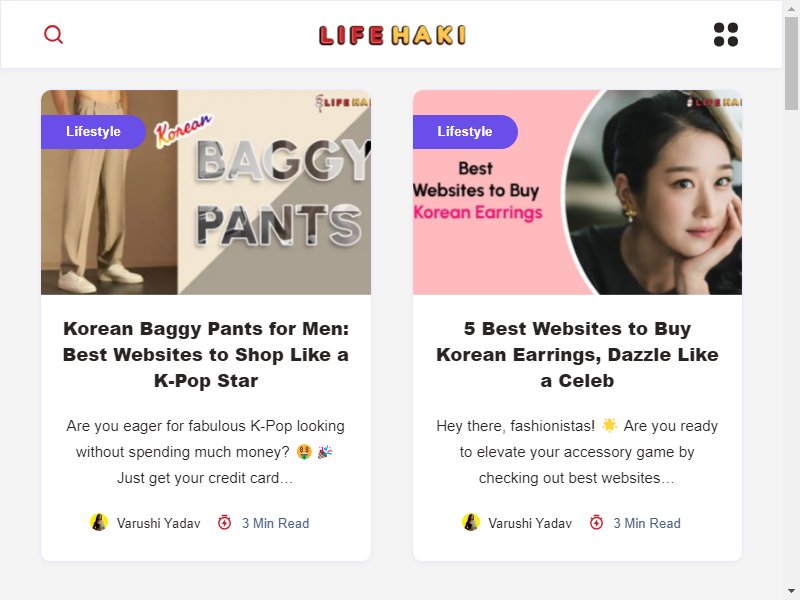Click the 3 Min Read label on earrings card
The image size is (800, 600).
point(647,523)
